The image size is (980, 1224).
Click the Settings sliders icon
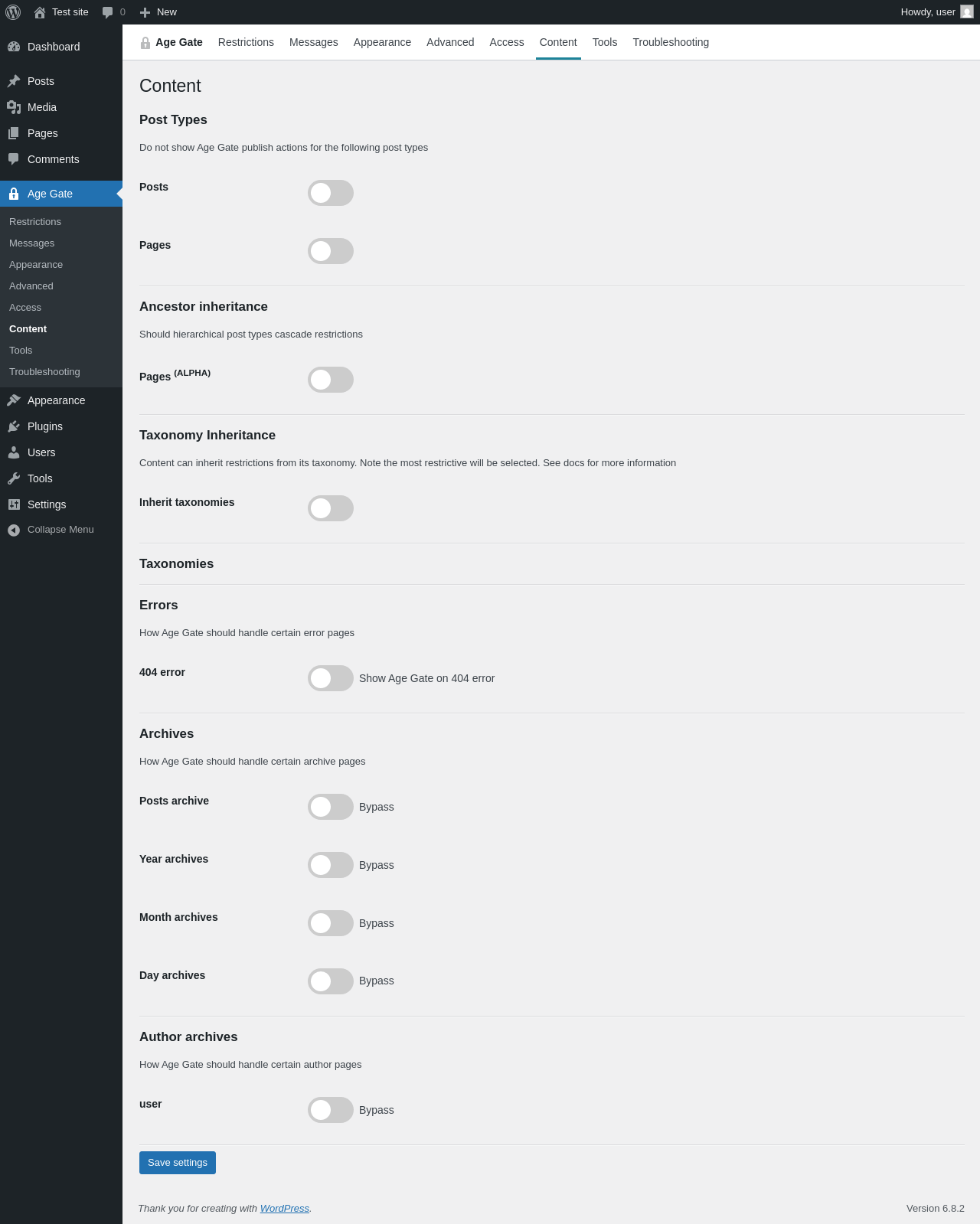14,504
